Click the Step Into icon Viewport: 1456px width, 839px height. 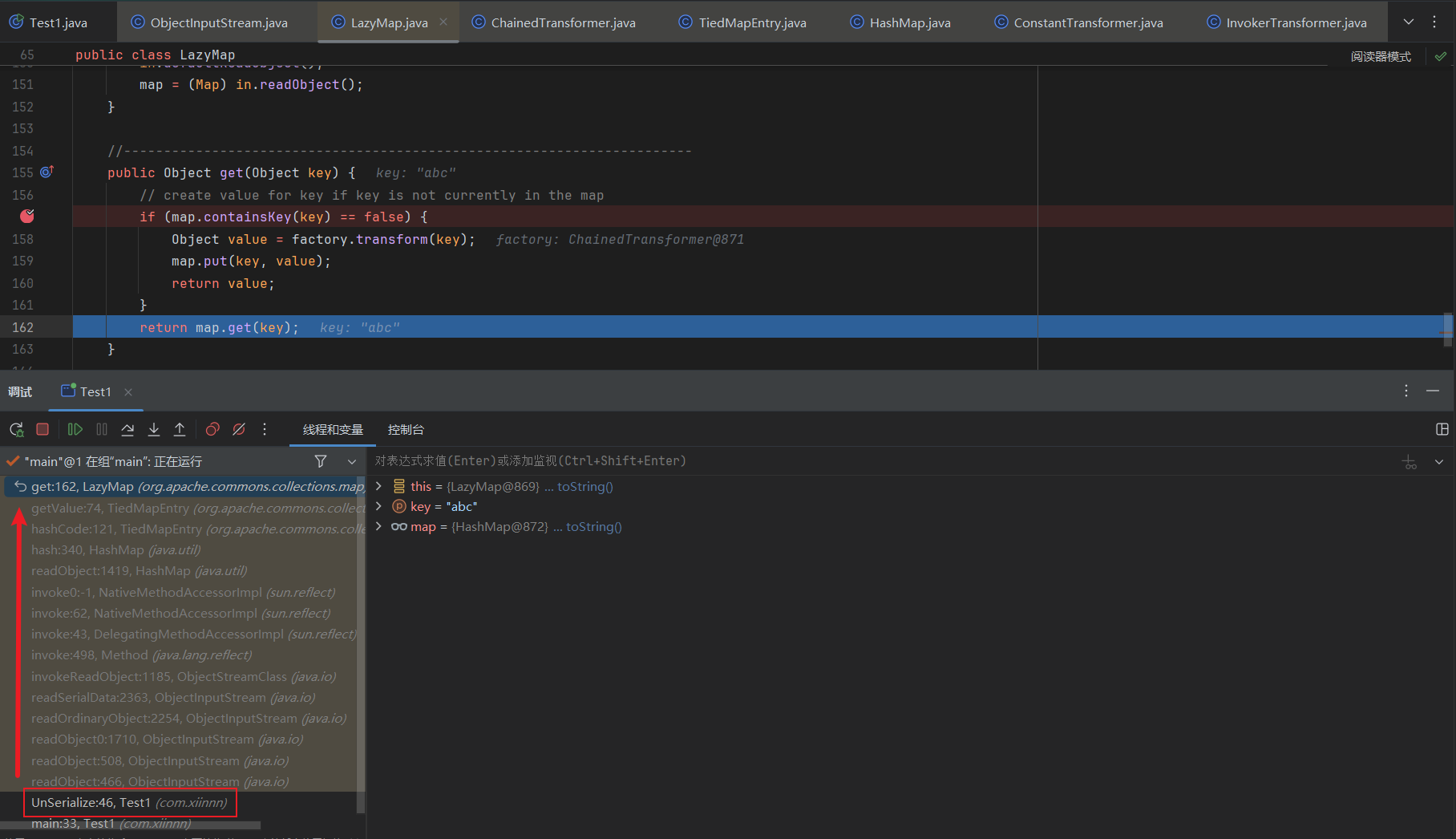pos(154,430)
